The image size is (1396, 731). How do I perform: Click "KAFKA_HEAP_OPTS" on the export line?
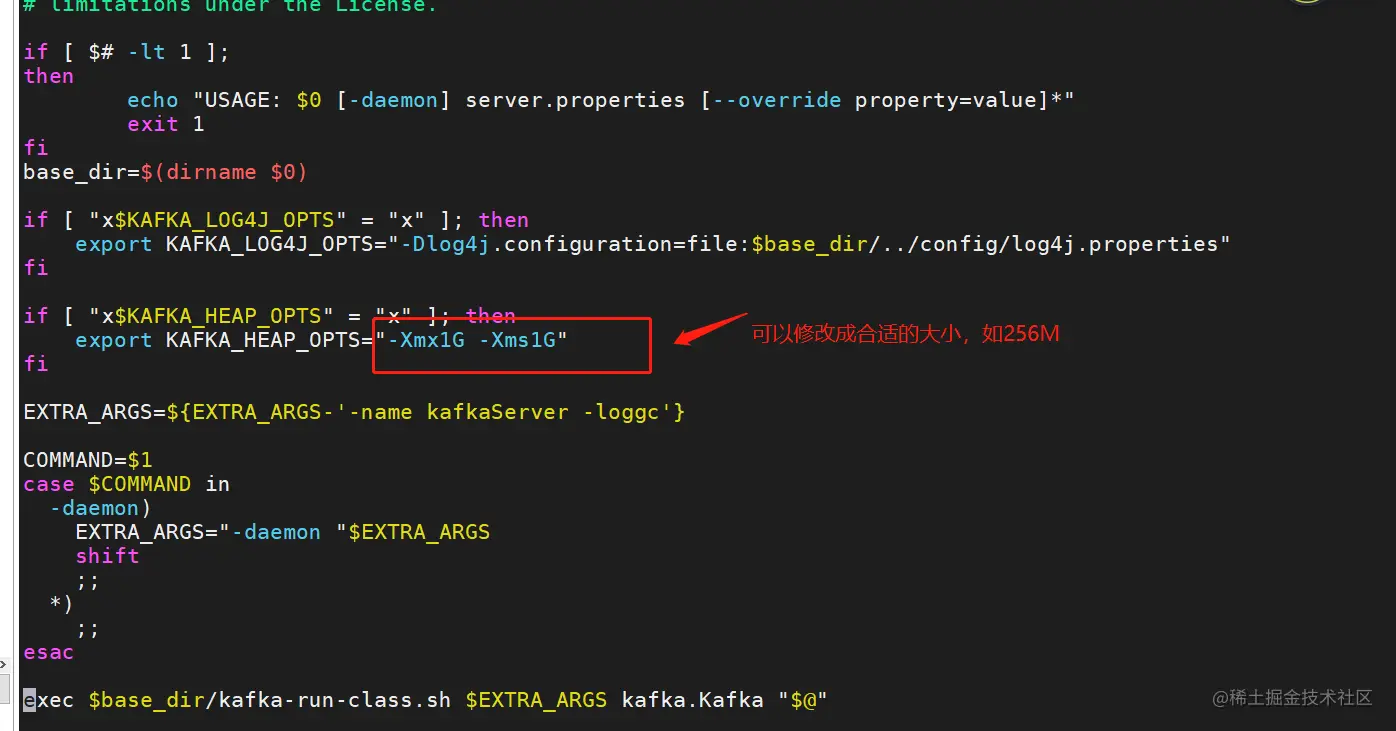[263, 340]
